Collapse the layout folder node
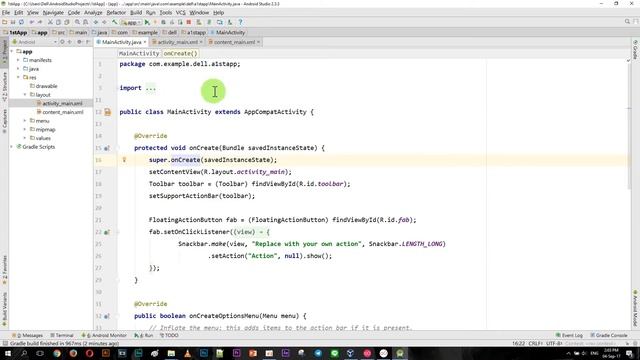This screenshot has width=640, height=360. pyautogui.click(x=25, y=95)
